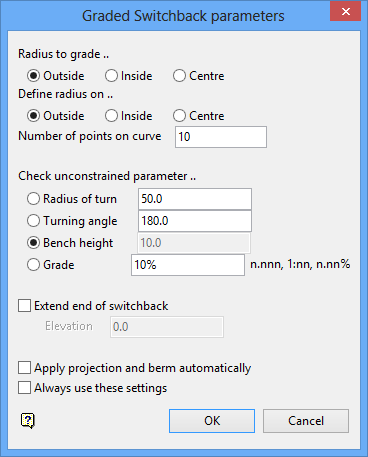Click the Turning angle 180.0 field
The width and height of the screenshot is (368, 457).
(195, 221)
